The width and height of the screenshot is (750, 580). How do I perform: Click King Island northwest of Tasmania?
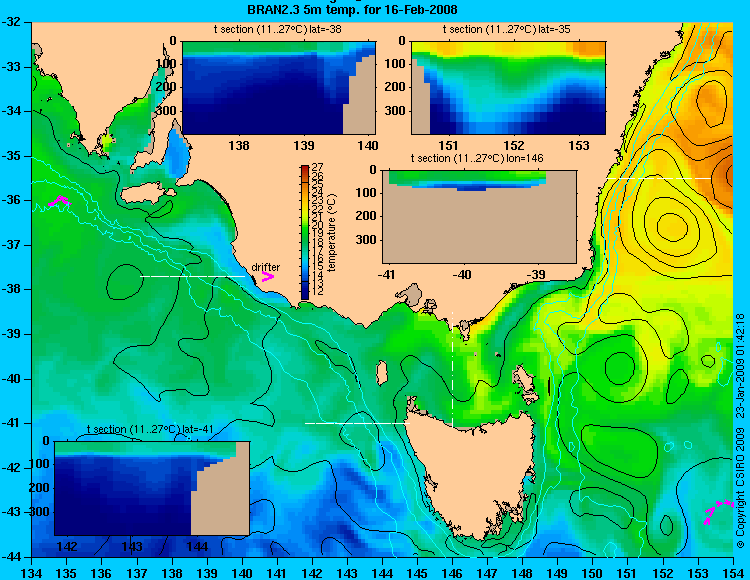tap(382, 373)
